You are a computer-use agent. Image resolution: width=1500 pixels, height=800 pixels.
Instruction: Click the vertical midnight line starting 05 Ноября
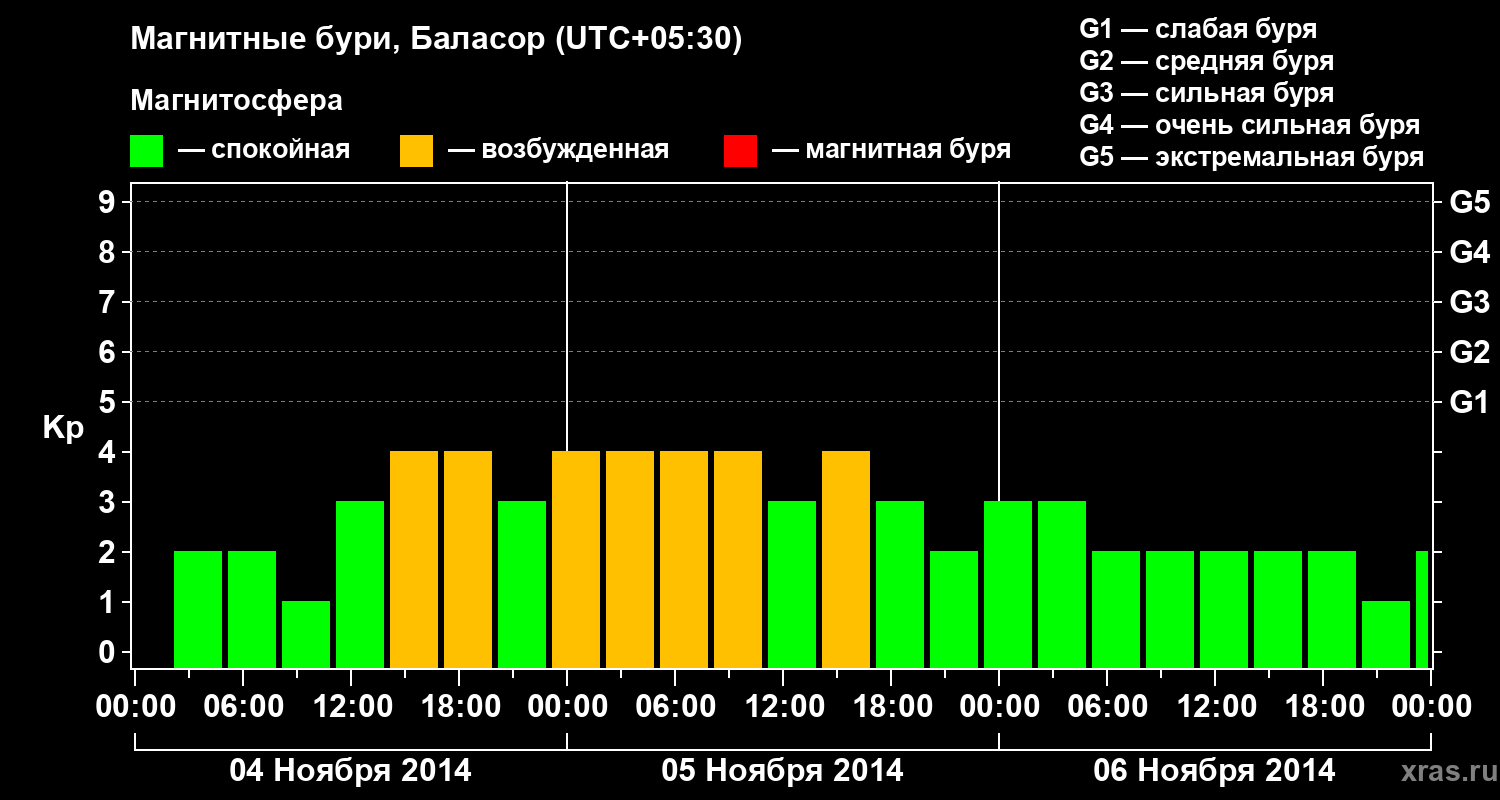coord(567,316)
